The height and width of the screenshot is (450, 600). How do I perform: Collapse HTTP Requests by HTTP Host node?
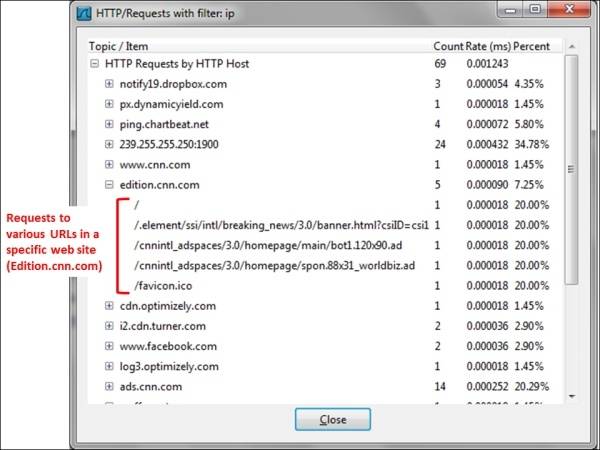94,64
